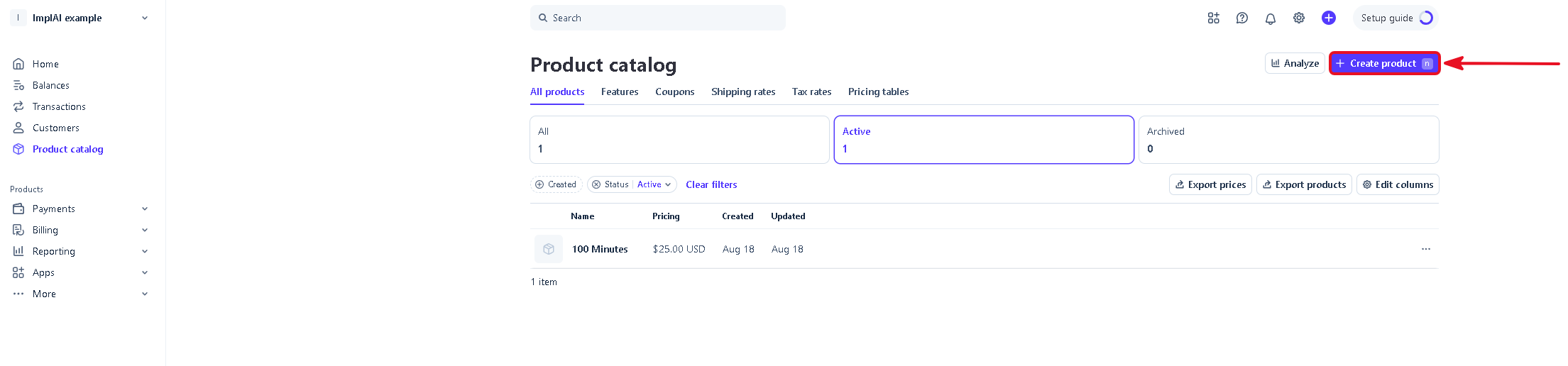Viewport: 1568px width, 366px height.
Task: Expand the ImplAI example account dropdown
Action: pyautogui.click(x=145, y=18)
